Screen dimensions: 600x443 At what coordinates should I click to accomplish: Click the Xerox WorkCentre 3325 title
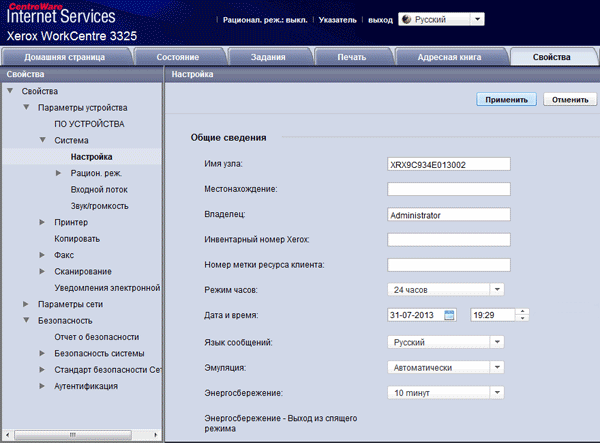point(72,36)
